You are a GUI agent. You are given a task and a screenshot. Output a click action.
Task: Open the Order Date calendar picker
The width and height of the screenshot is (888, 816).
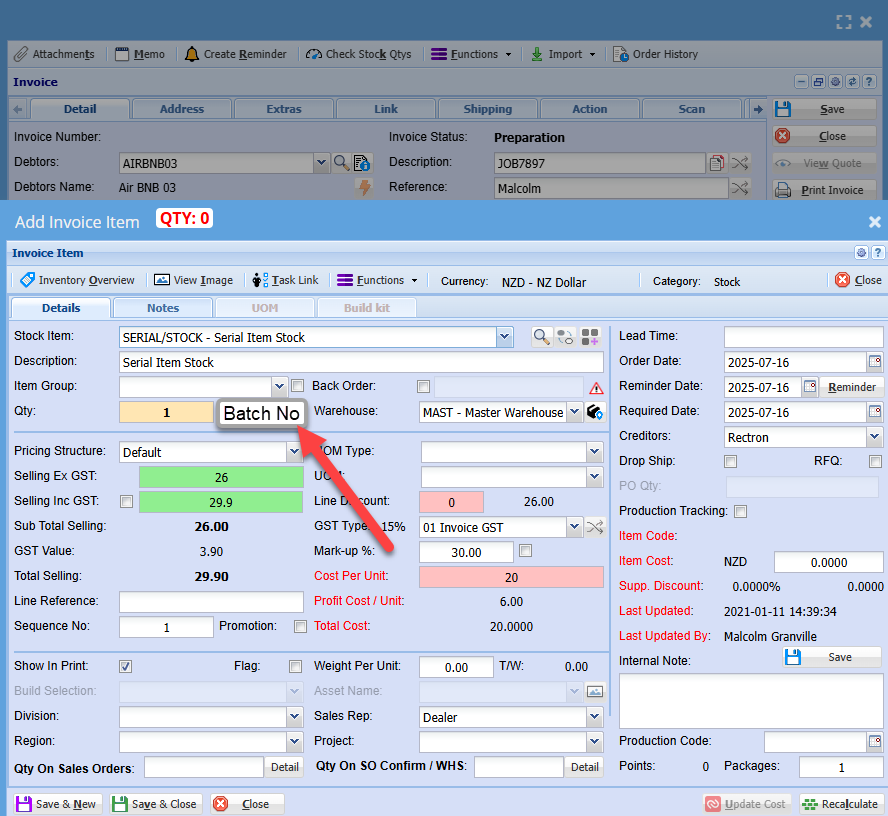click(x=875, y=362)
